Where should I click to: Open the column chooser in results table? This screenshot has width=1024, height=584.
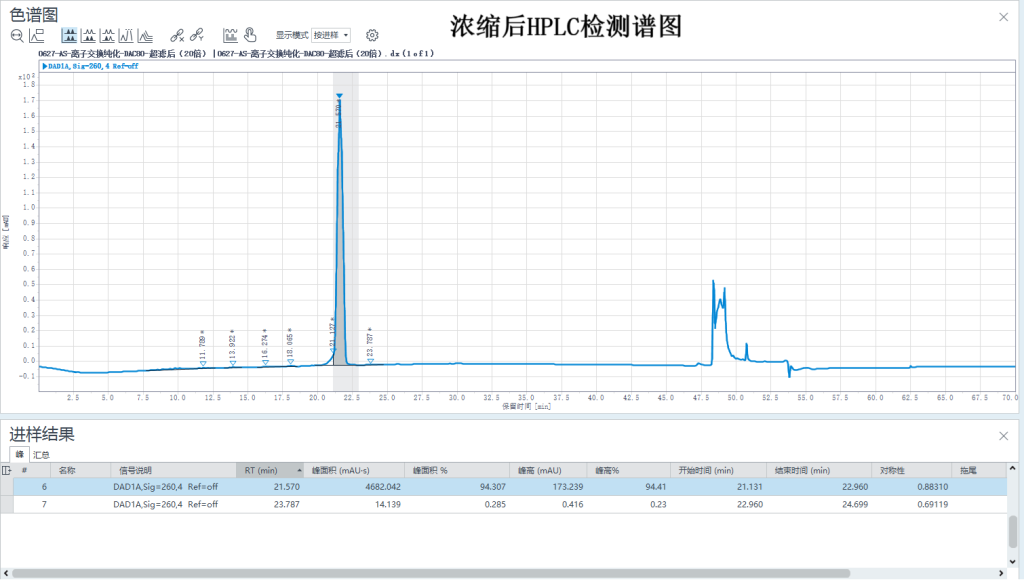pos(6,470)
